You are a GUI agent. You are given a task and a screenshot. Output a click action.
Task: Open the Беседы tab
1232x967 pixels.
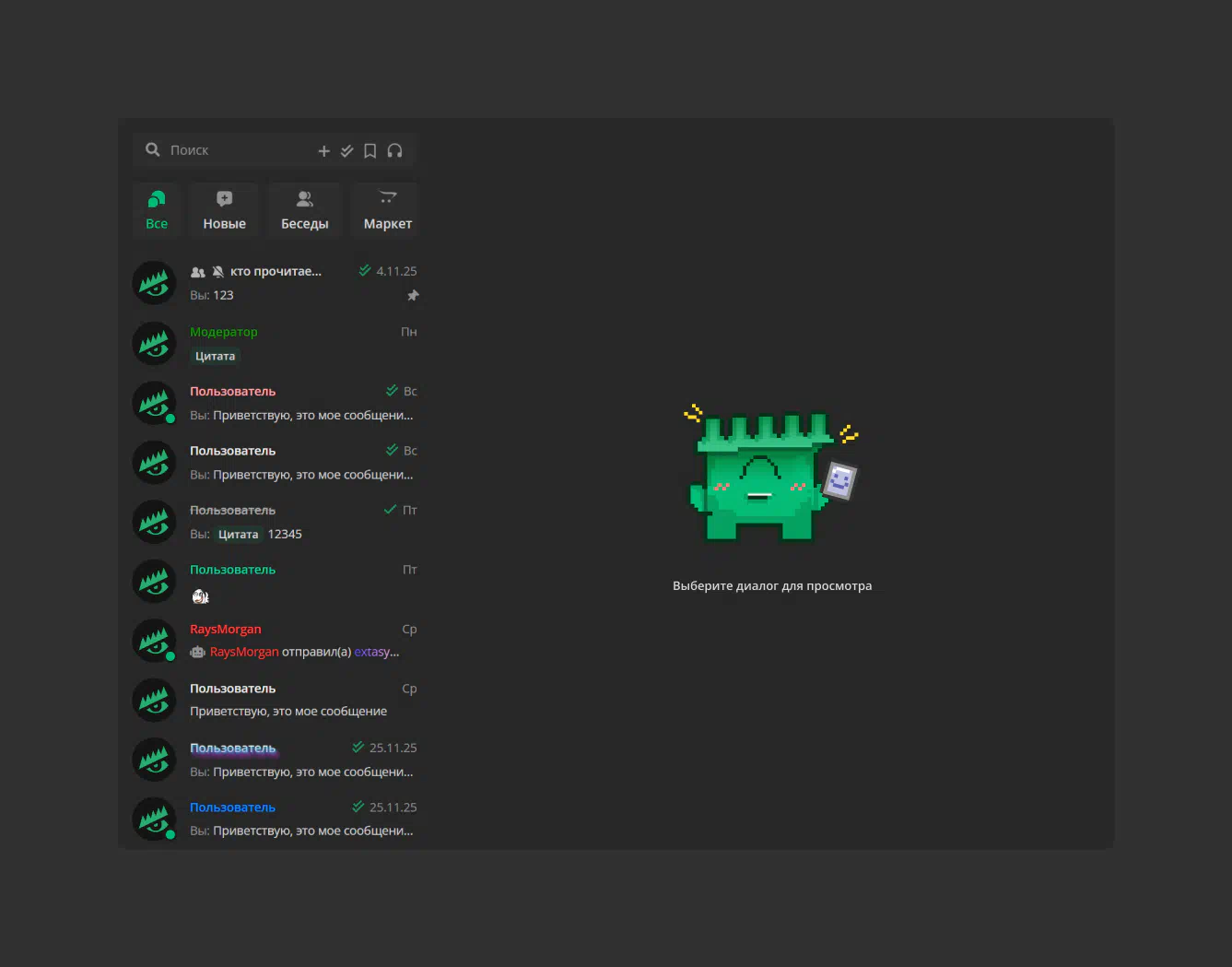point(304,209)
